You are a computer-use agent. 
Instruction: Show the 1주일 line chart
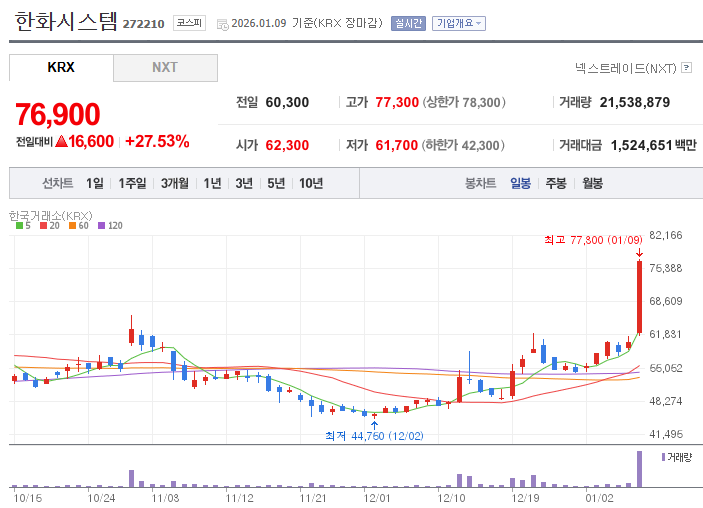point(132,183)
